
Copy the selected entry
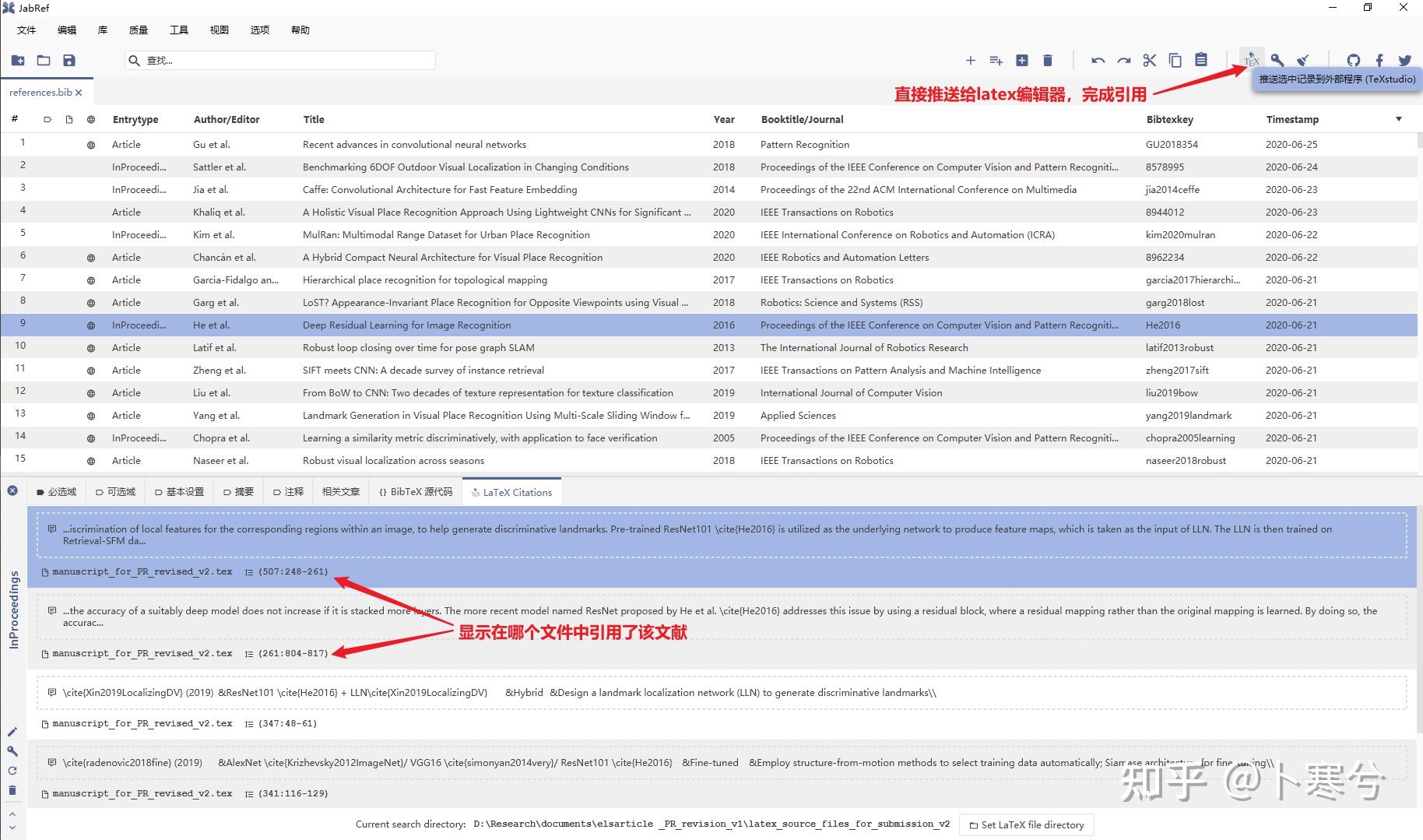(x=1175, y=60)
